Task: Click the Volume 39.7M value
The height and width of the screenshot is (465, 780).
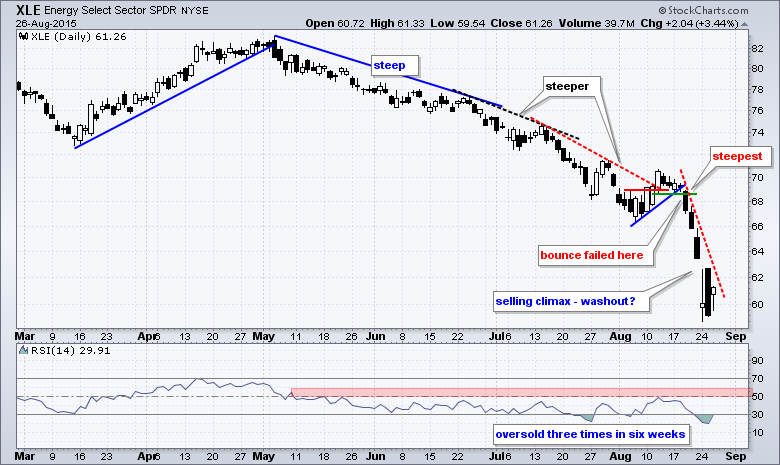Action: tap(596, 23)
